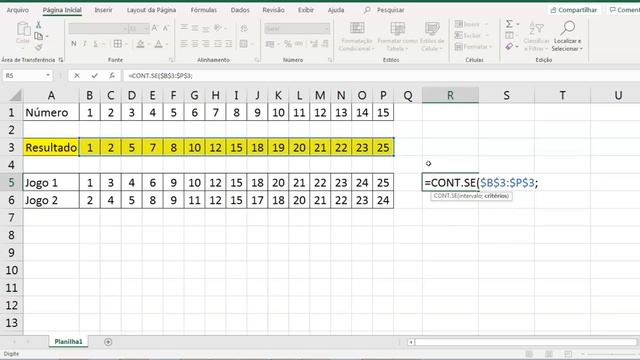Viewport: 640px width, 360px height.
Task: Apply thousands separator style
Action: pyautogui.click(x=299, y=44)
